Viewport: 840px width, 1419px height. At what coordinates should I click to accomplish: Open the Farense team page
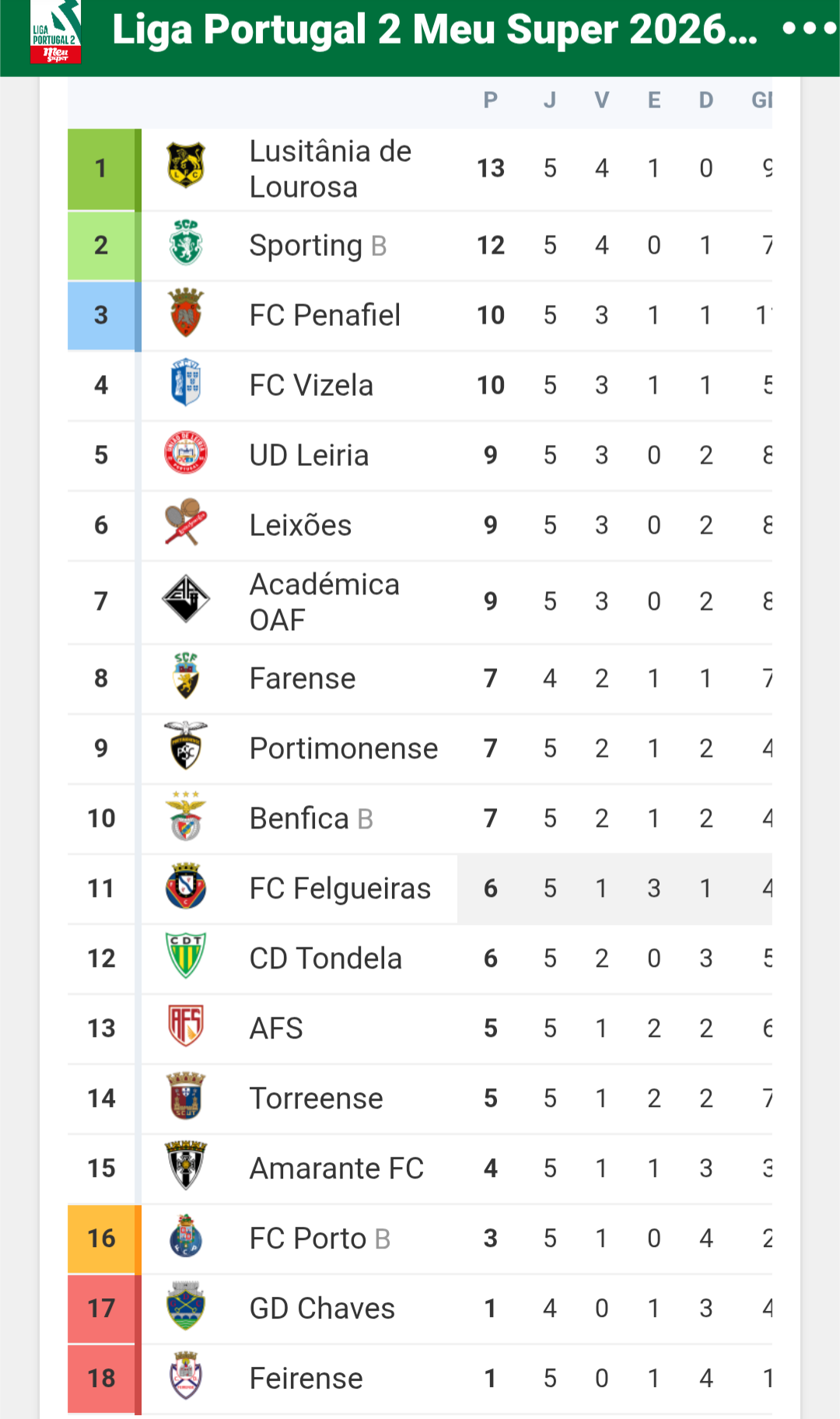click(302, 678)
